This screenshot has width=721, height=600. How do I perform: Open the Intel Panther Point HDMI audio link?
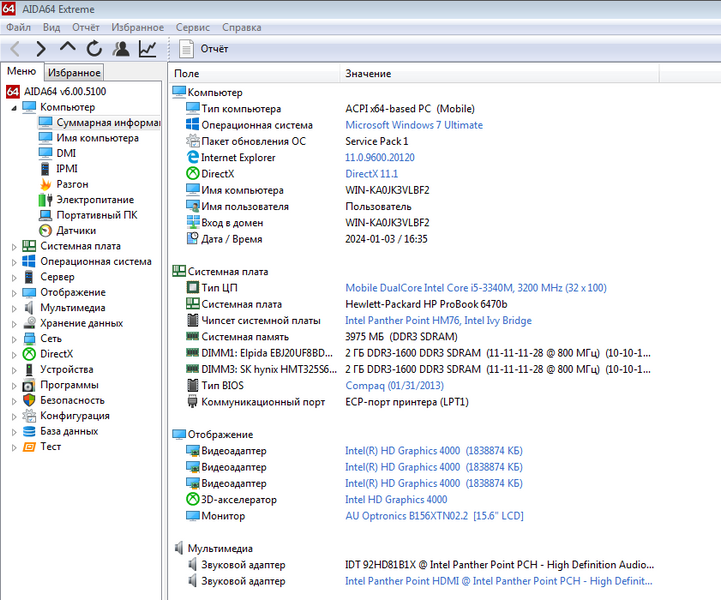click(499, 581)
